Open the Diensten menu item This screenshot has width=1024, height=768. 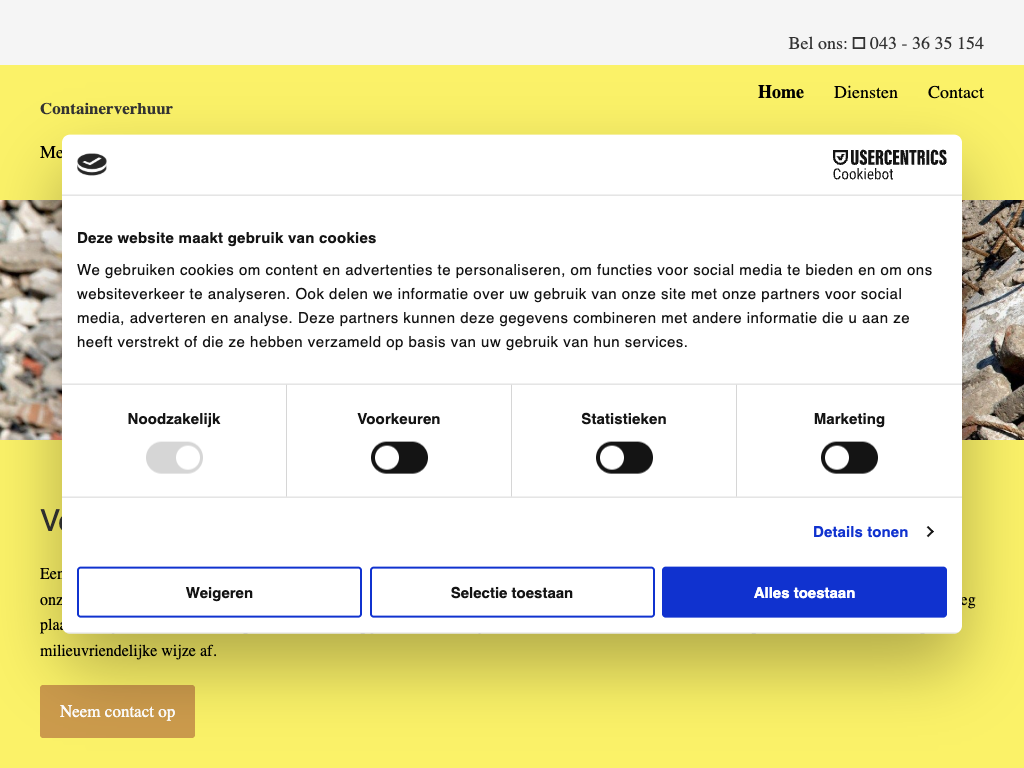(865, 92)
